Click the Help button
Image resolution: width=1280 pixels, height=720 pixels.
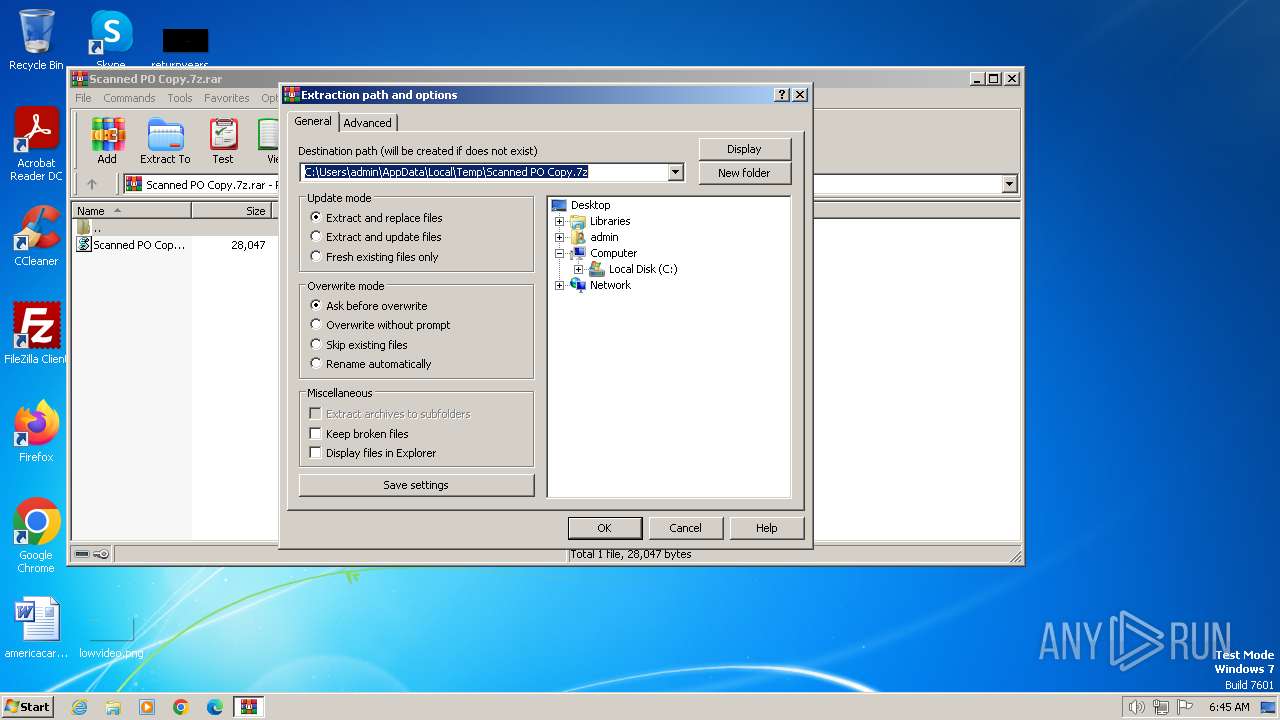click(x=766, y=528)
